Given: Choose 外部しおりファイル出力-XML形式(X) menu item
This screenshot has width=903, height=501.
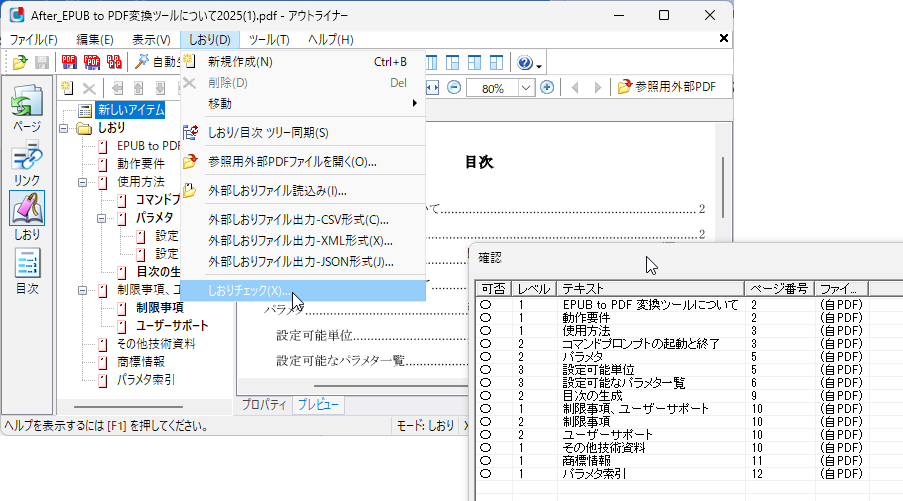Looking at the screenshot, I should tap(303, 241).
